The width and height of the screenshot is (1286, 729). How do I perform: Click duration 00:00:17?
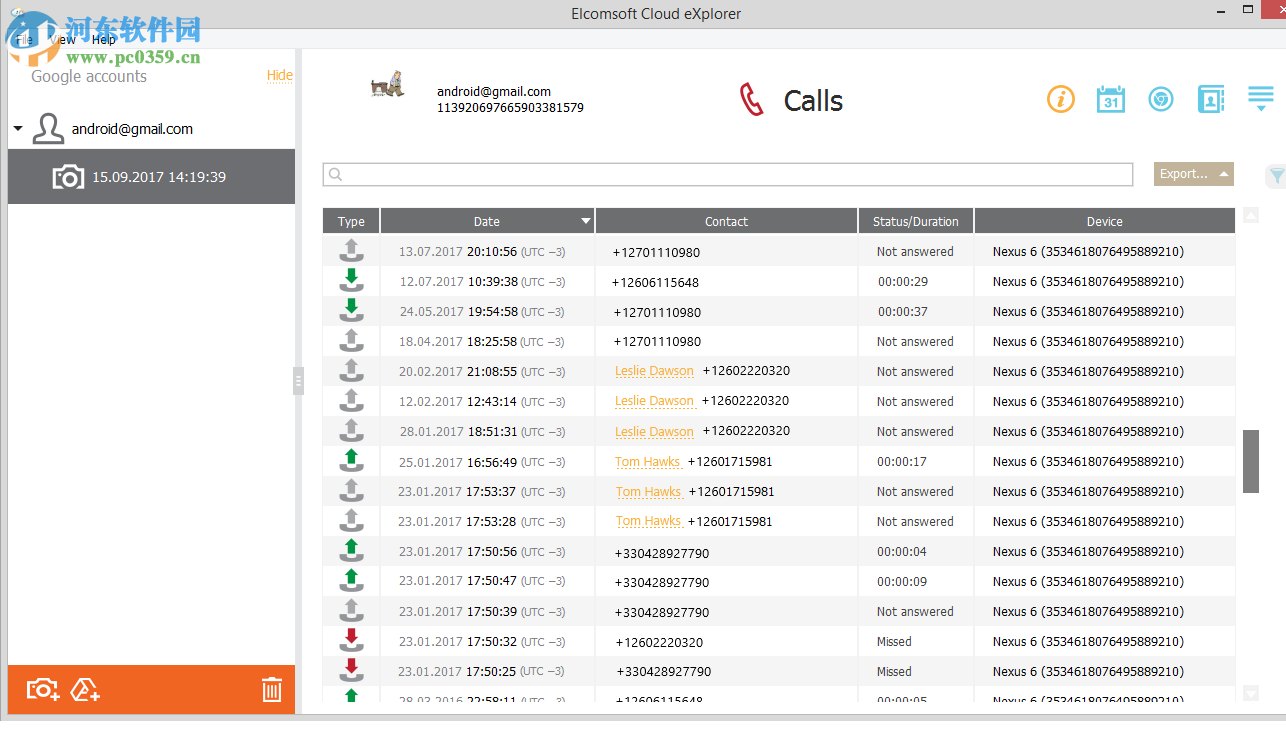(902, 462)
